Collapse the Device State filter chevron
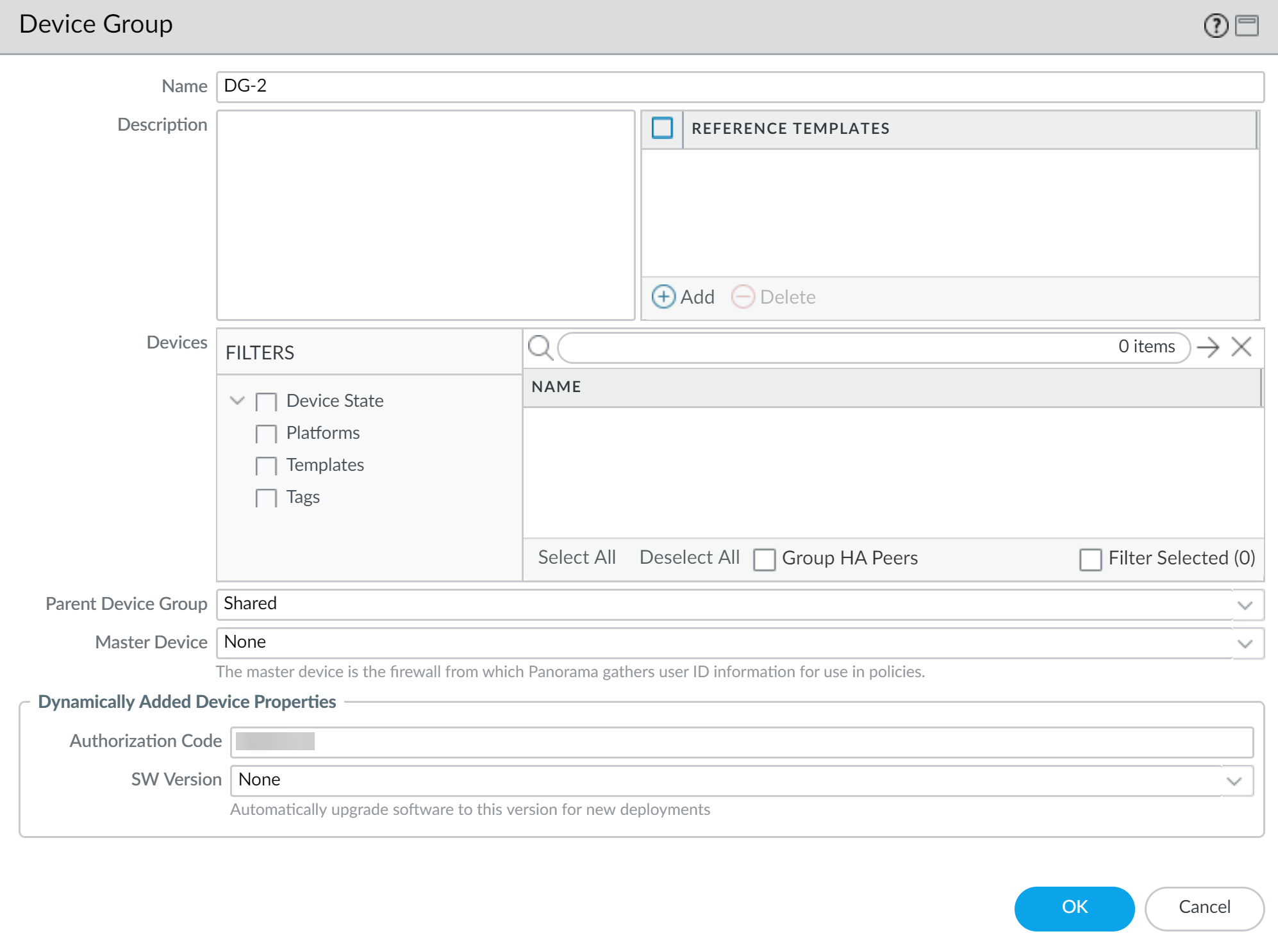 pyautogui.click(x=237, y=400)
